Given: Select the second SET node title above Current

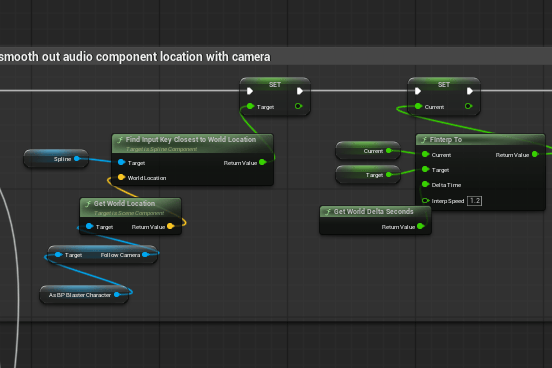Looking at the screenshot, I should point(444,85).
